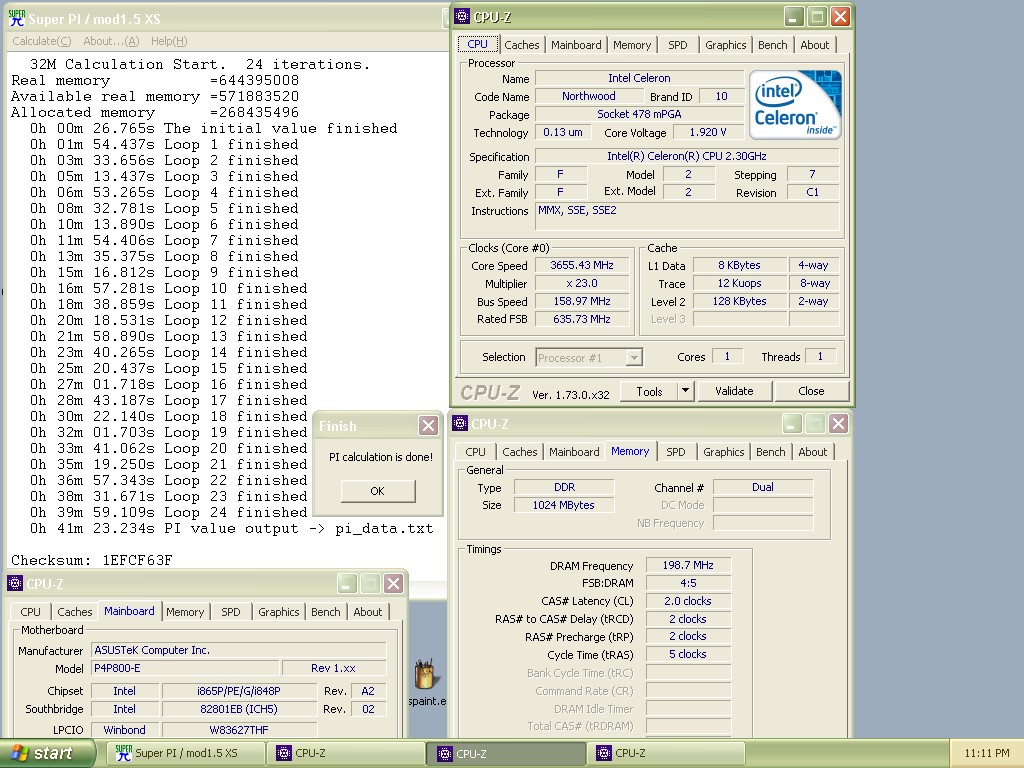Click the Core Speed value 3655.43 MHz
This screenshot has width=1024, height=768.
(582, 265)
